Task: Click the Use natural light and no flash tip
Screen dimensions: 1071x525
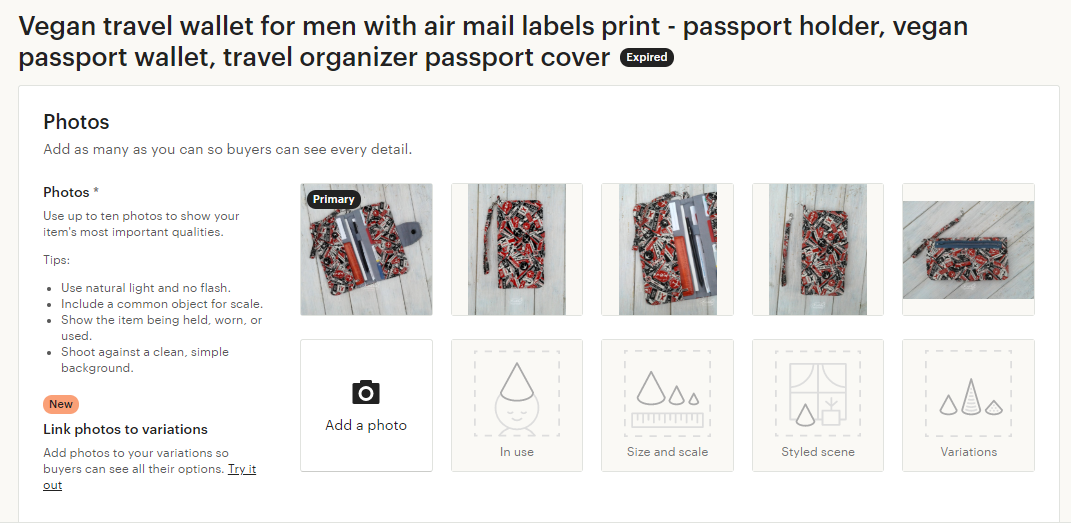Action: [145, 288]
